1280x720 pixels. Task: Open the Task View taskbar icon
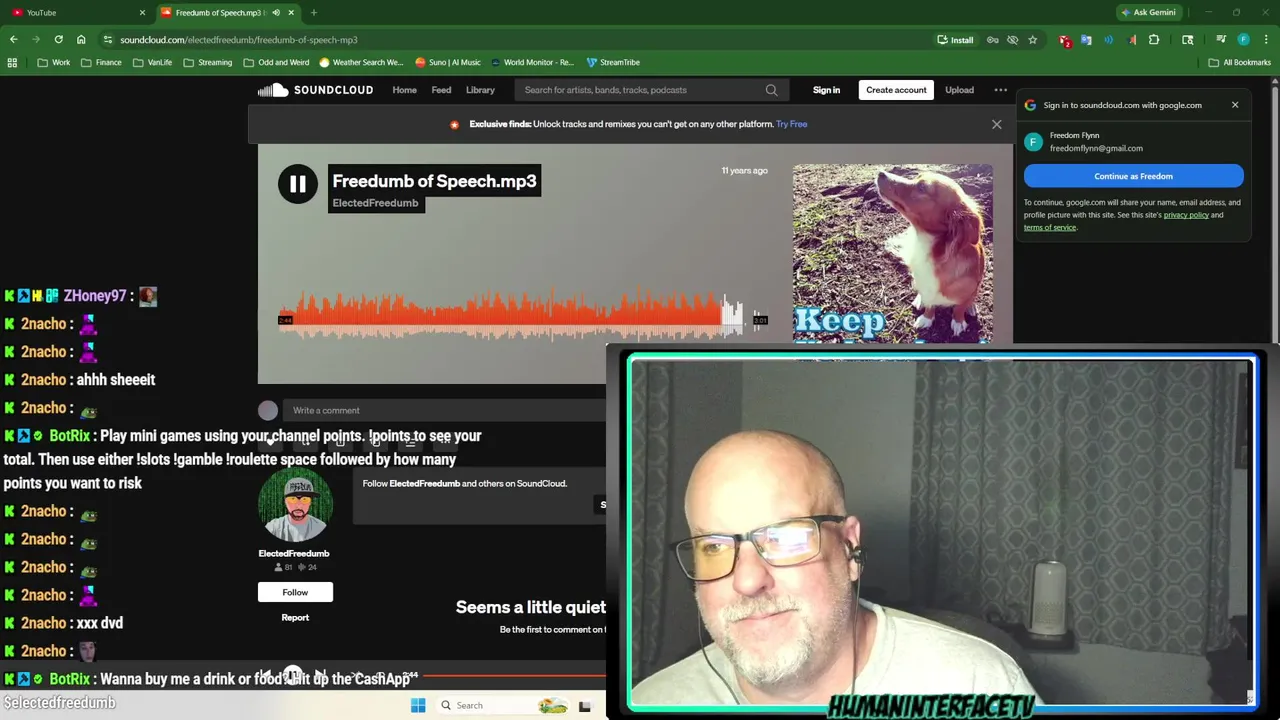585,706
